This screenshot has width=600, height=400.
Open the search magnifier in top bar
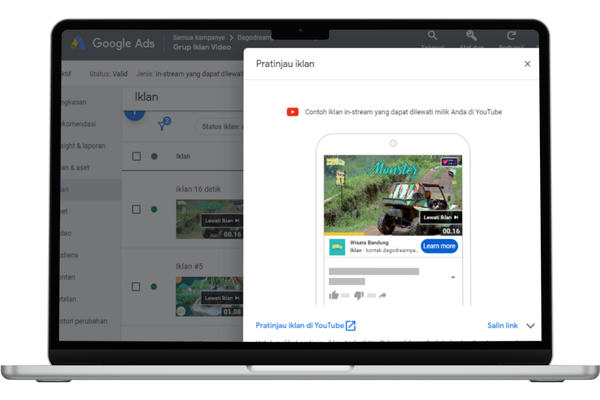pos(433,37)
